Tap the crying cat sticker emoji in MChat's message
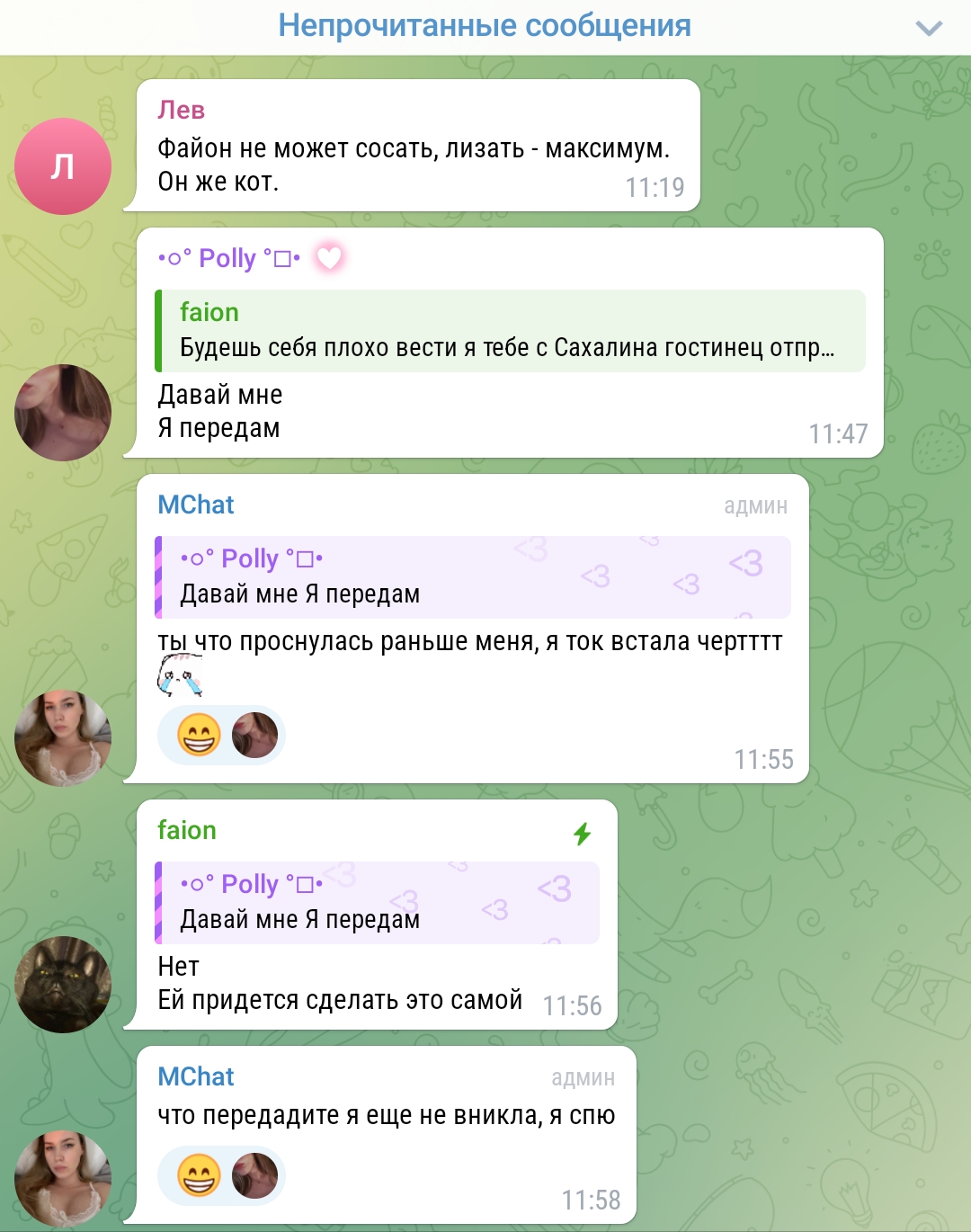 click(181, 675)
